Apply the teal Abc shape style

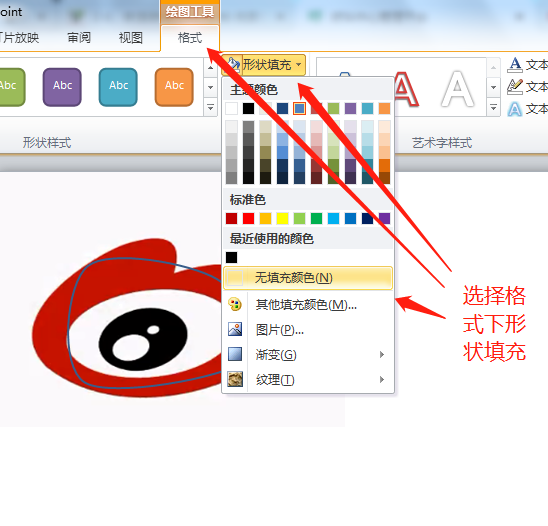pyautogui.click(x=118, y=87)
